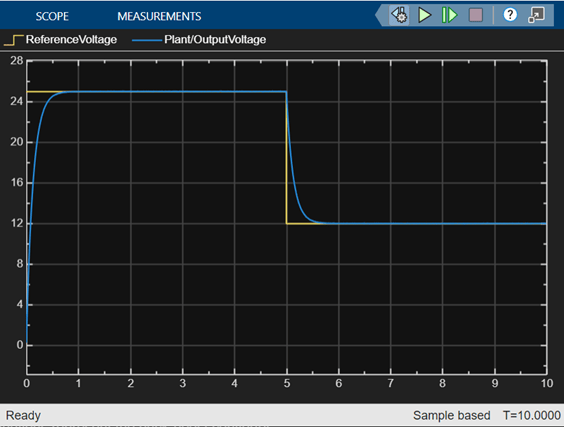Open the MEASUREMENTS tab

[x=159, y=16]
